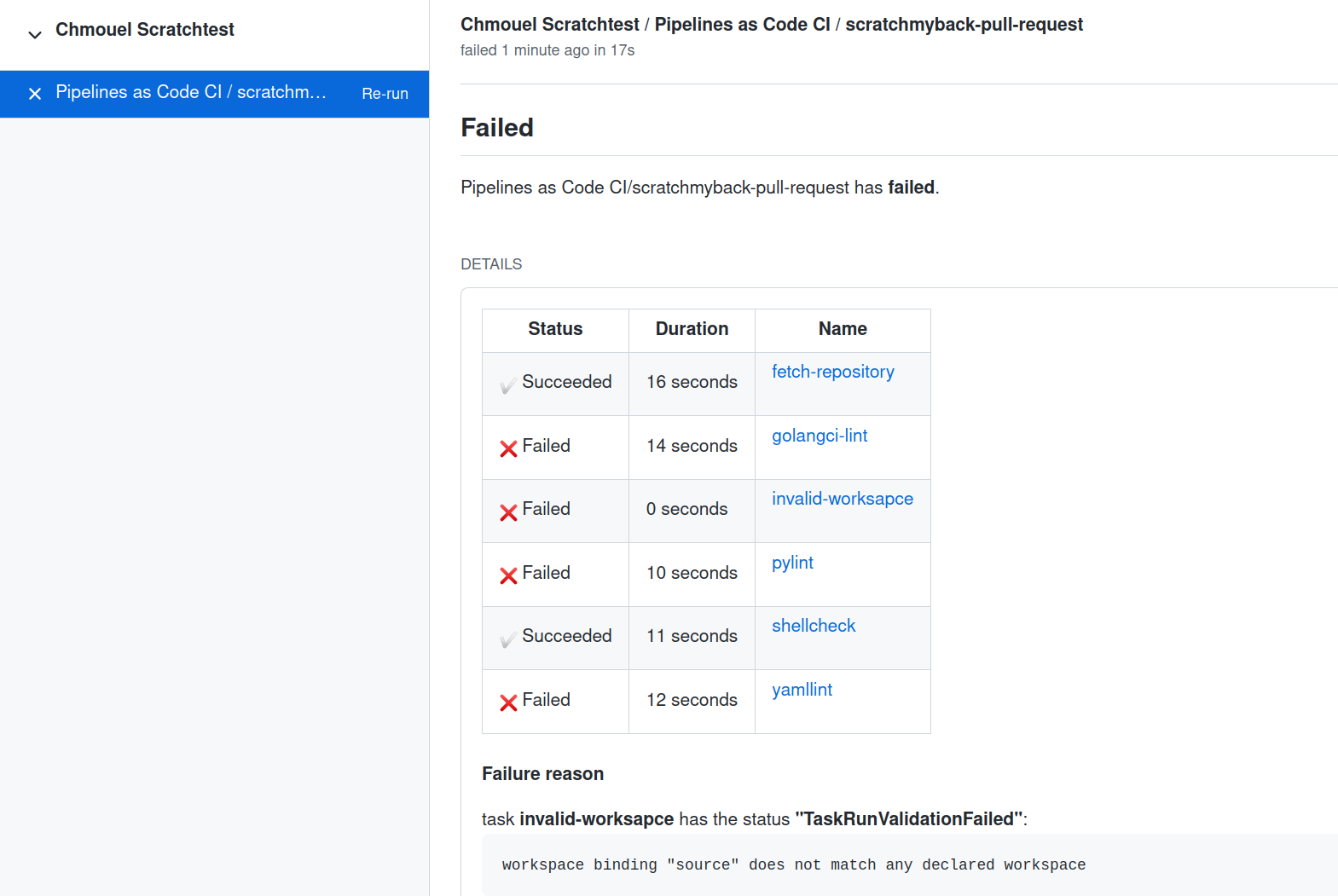Screen dimensions: 1338x896
Task: Open the pylint task link
Action: pyautogui.click(x=792, y=563)
